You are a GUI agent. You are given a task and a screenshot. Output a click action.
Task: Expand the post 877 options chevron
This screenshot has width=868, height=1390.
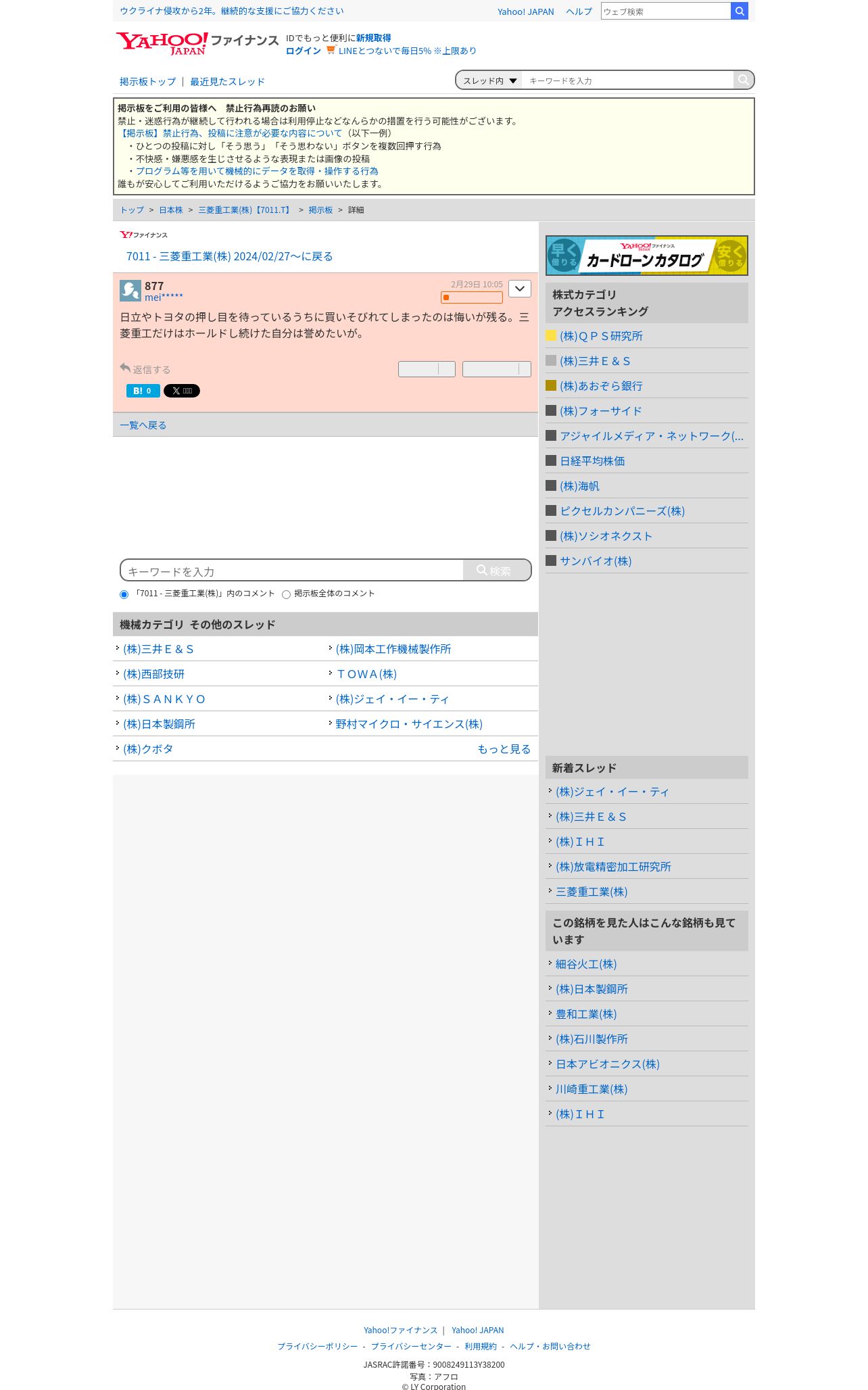coord(520,289)
